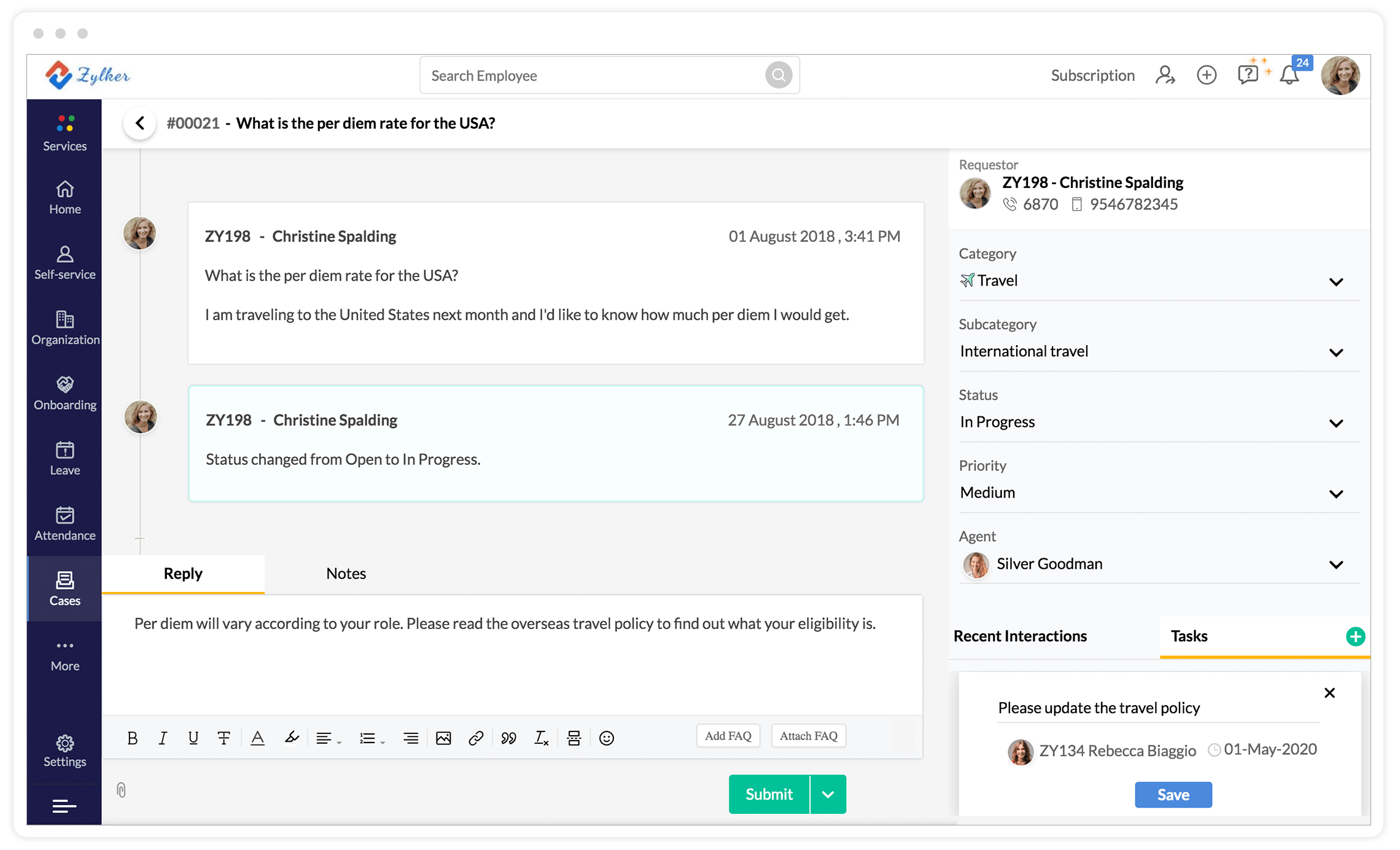Insert an image in the reply
Screen dimensions: 1400x850
pos(443,738)
